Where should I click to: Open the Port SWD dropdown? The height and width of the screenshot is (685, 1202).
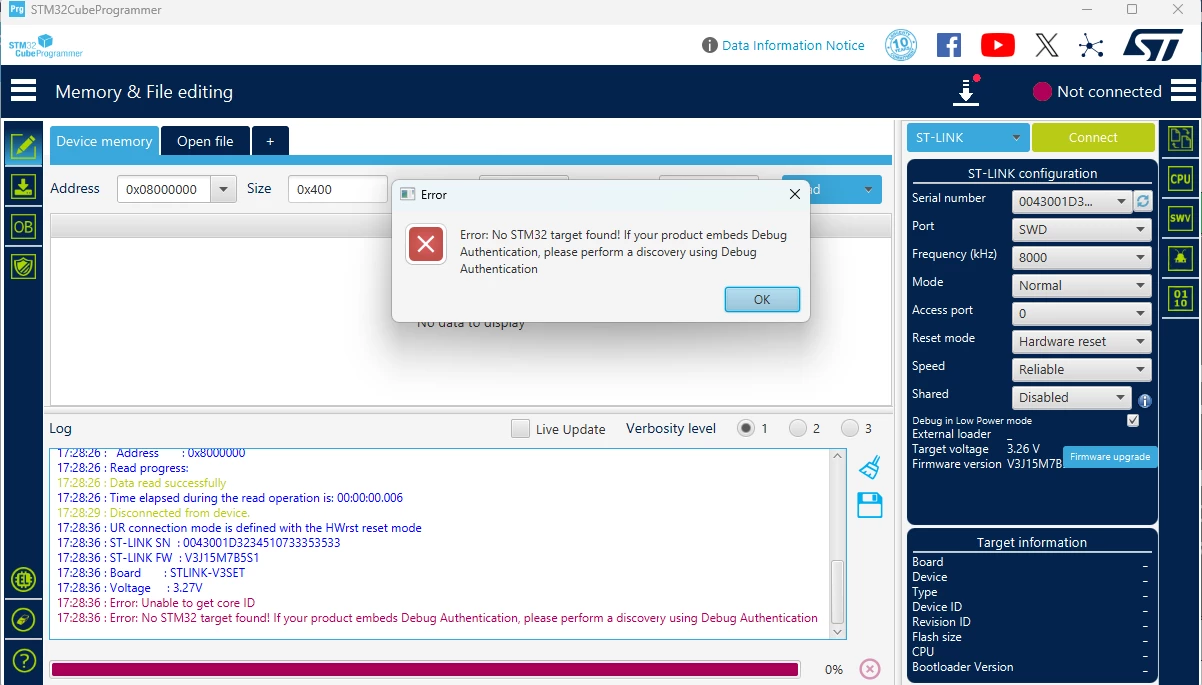pyautogui.click(x=1081, y=229)
